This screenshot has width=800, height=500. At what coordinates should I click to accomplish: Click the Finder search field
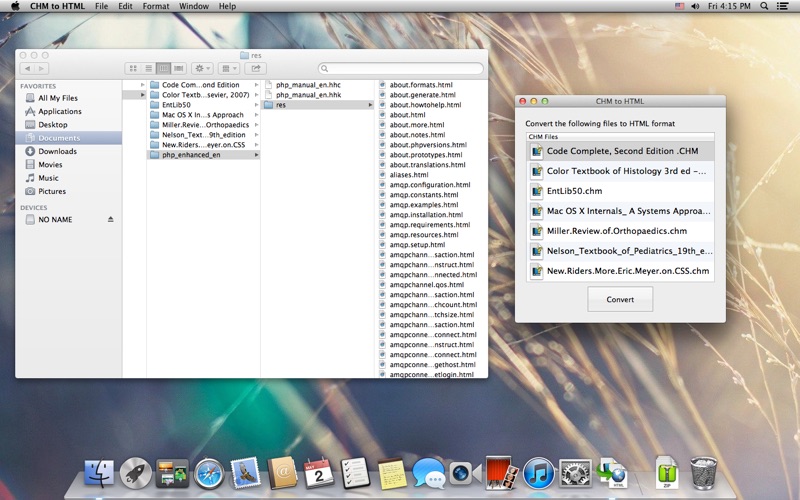[401, 68]
